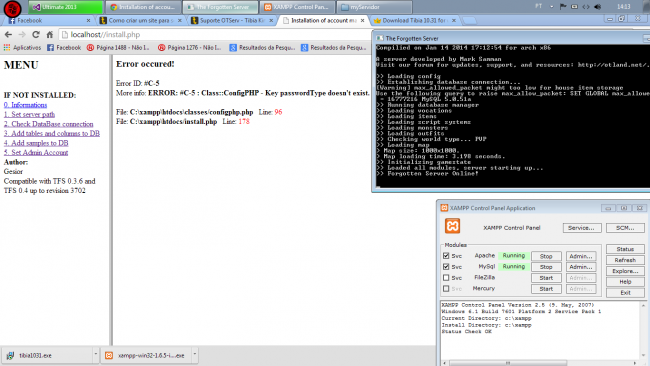
Task: Click XAMPP Explore... button
Action: 625,271
